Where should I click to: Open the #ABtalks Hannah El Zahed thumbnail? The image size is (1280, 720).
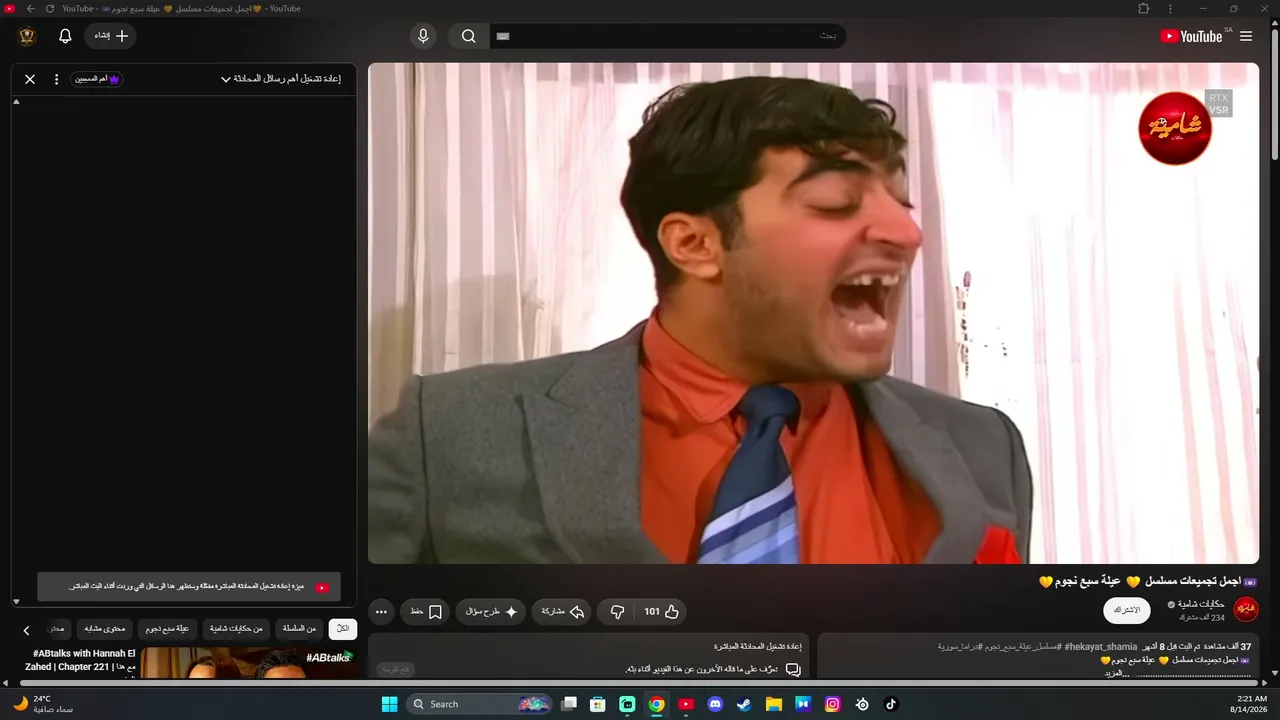click(x=248, y=663)
